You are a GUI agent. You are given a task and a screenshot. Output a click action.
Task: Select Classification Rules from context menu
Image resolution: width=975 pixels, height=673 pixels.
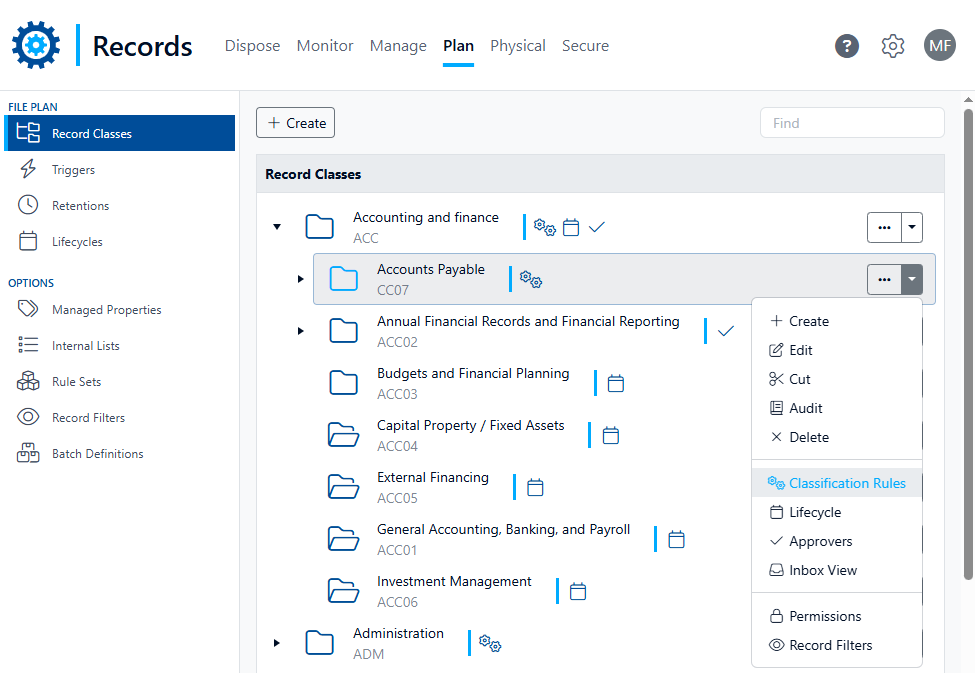(846, 483)
